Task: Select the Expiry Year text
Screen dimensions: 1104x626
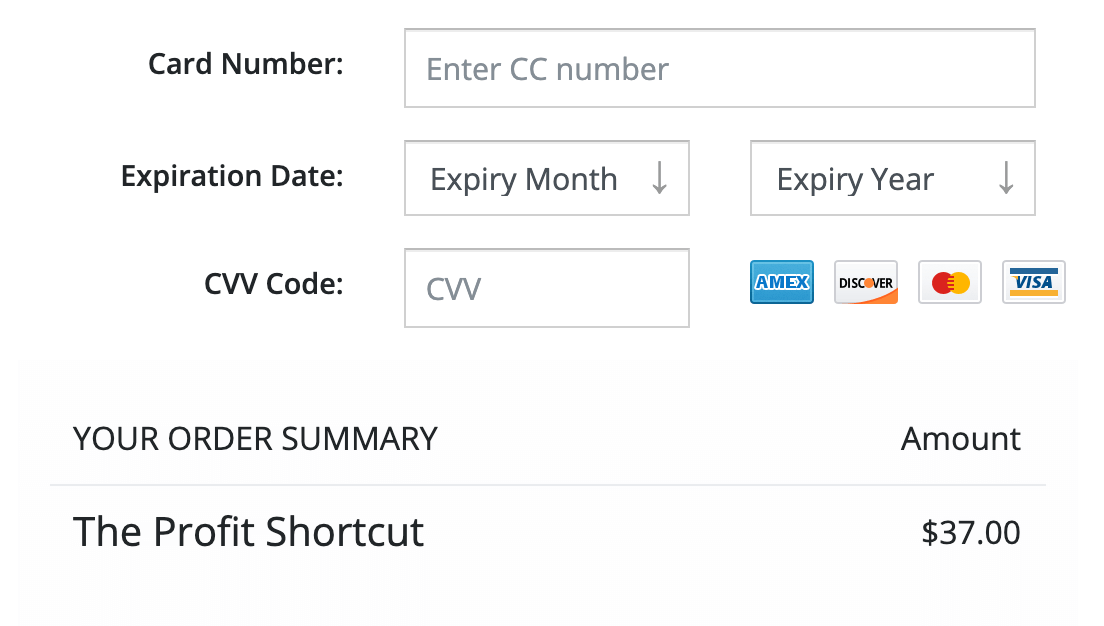Action: tap(855, 180)
